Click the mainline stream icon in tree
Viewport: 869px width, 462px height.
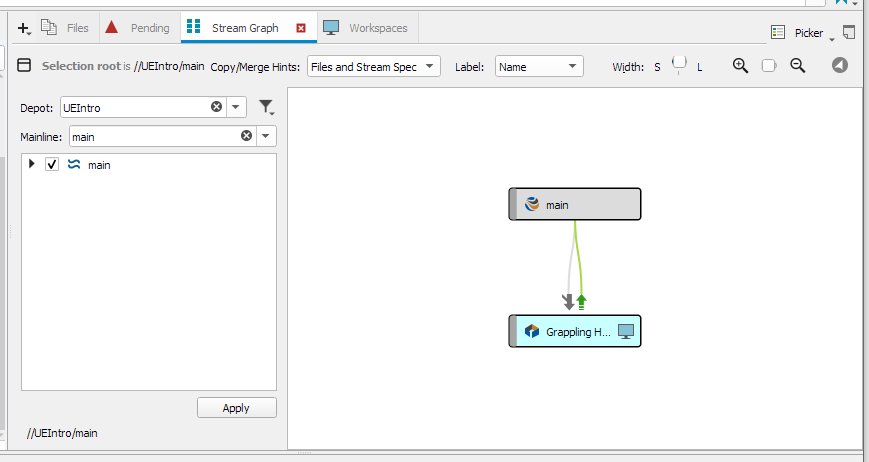(x=74, y=164)
